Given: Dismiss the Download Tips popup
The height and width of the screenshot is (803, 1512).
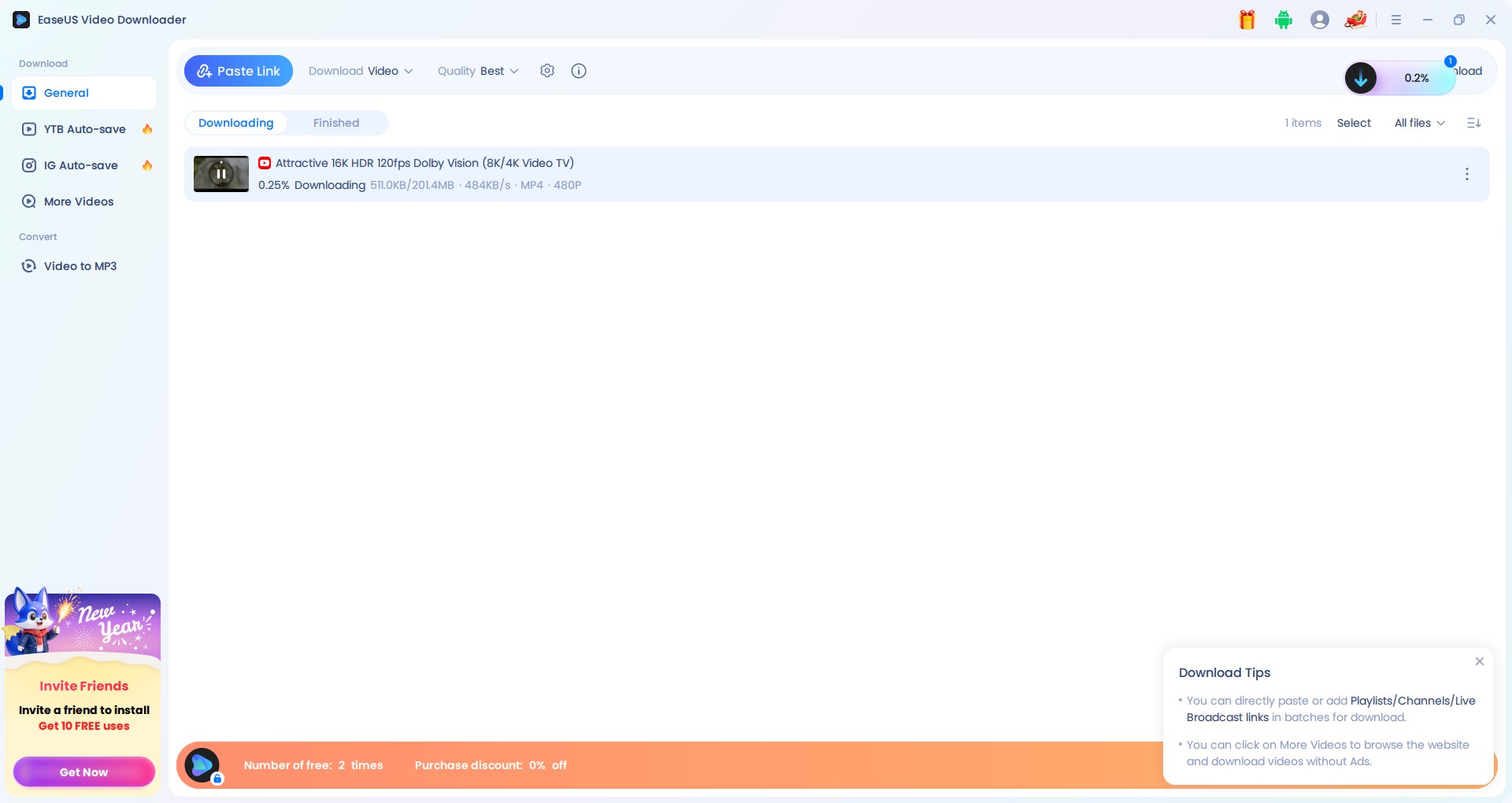Looking at the screenshot, I should click(1479, 661).
